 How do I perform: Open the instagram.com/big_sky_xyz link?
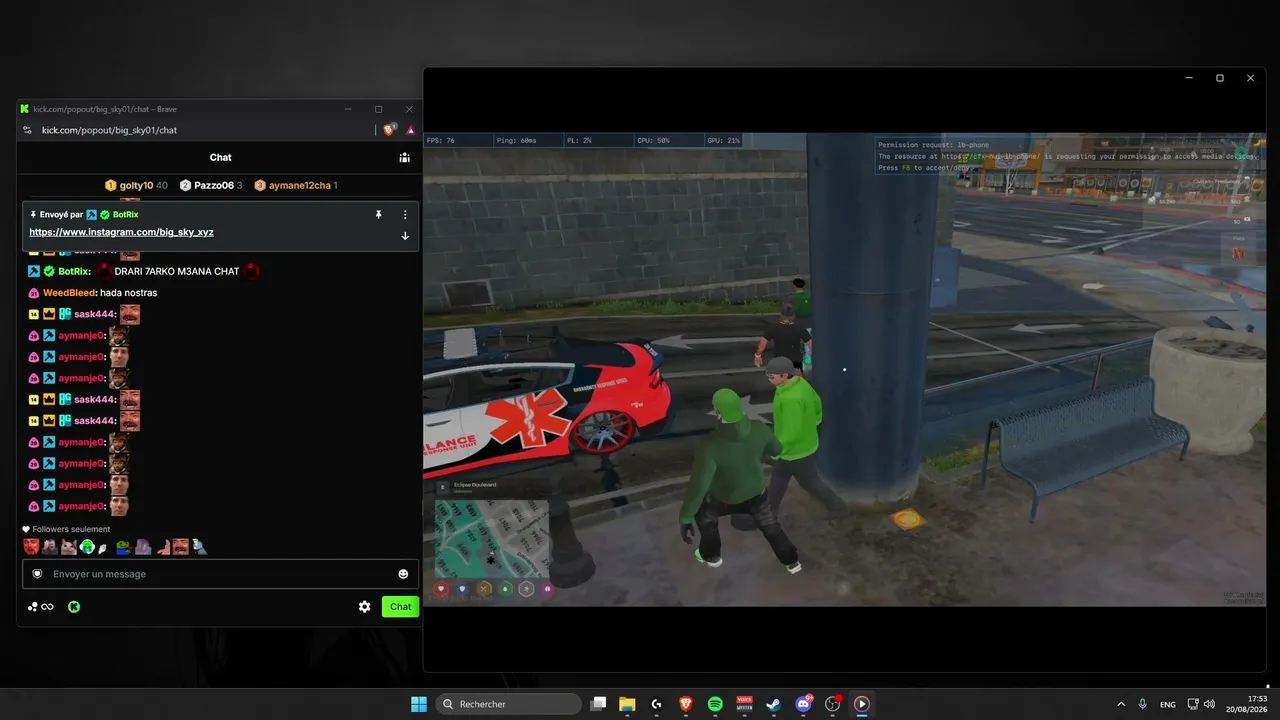pos(121,232)
